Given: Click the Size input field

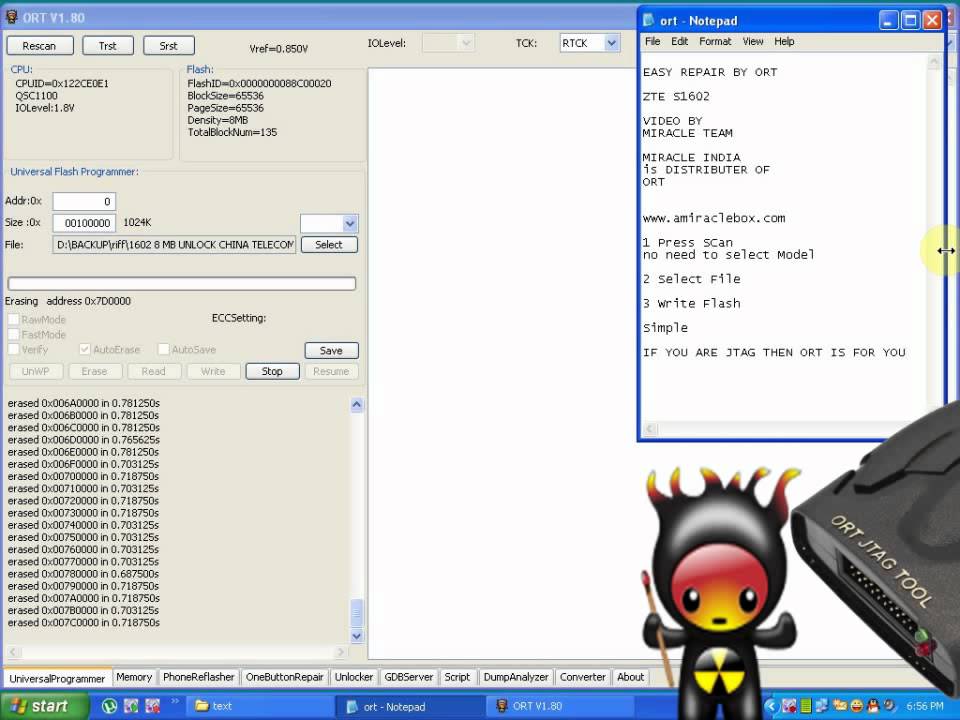Looking at the screenshot, I should coord(84,223).
